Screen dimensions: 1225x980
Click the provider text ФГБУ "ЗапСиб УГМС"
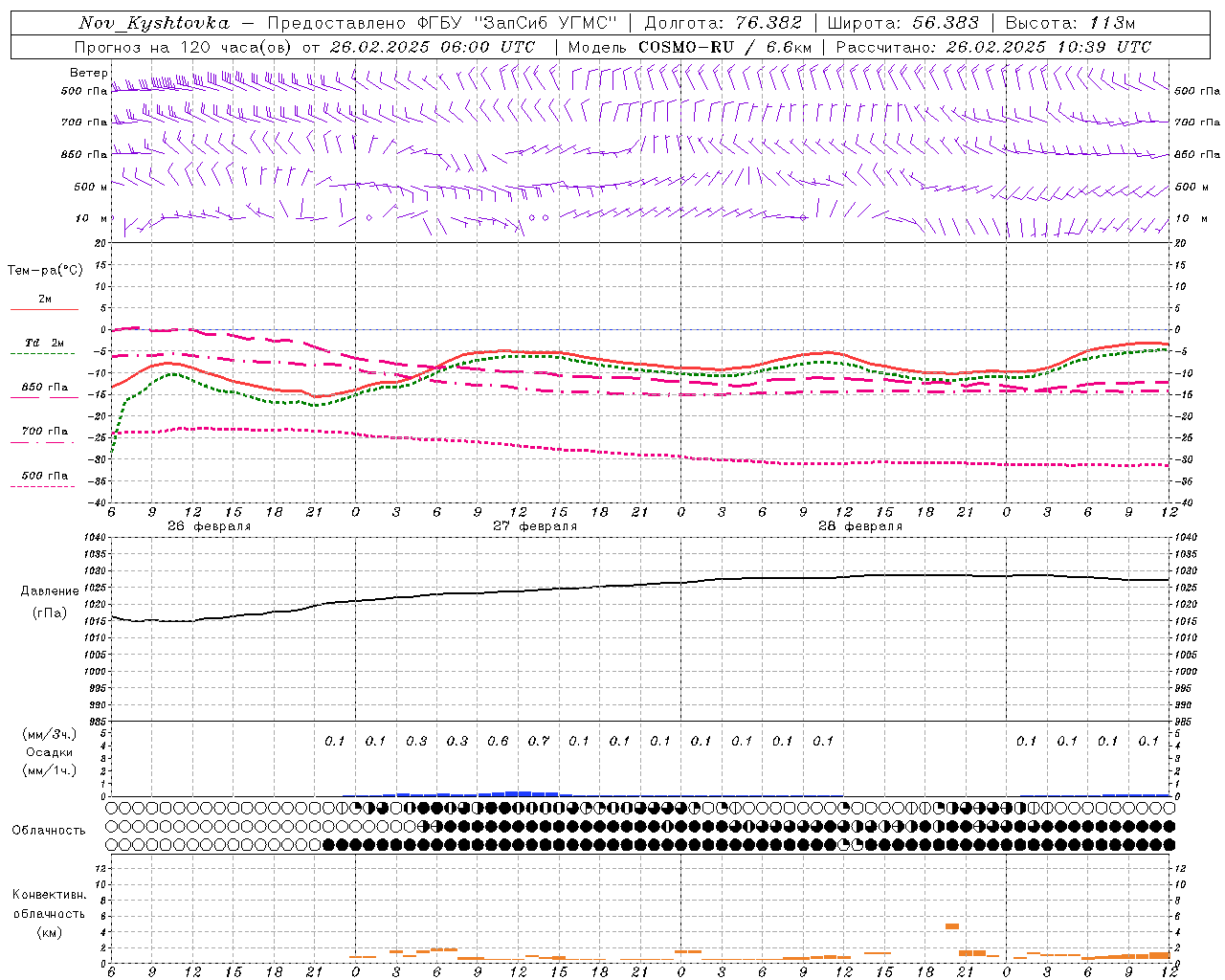point(518,24)
